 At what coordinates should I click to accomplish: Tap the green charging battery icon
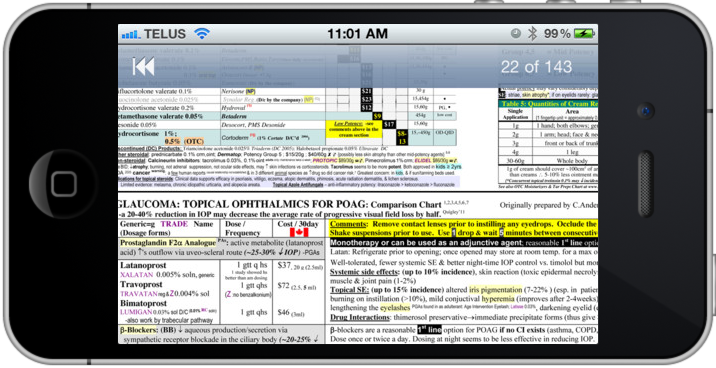584,33
